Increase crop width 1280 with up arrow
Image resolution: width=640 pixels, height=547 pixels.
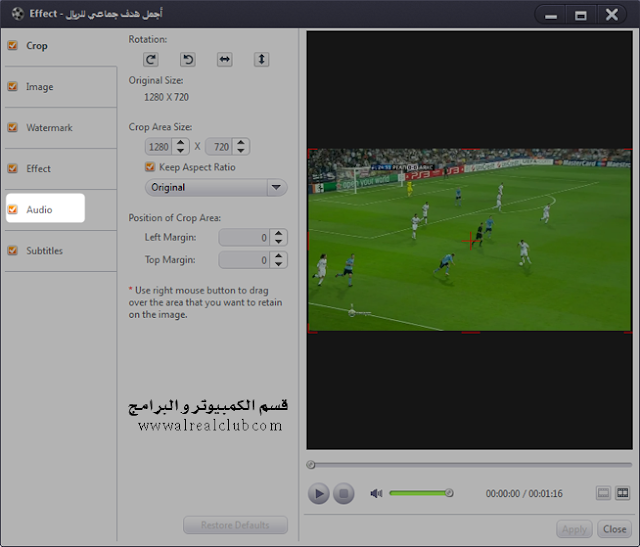180,142
